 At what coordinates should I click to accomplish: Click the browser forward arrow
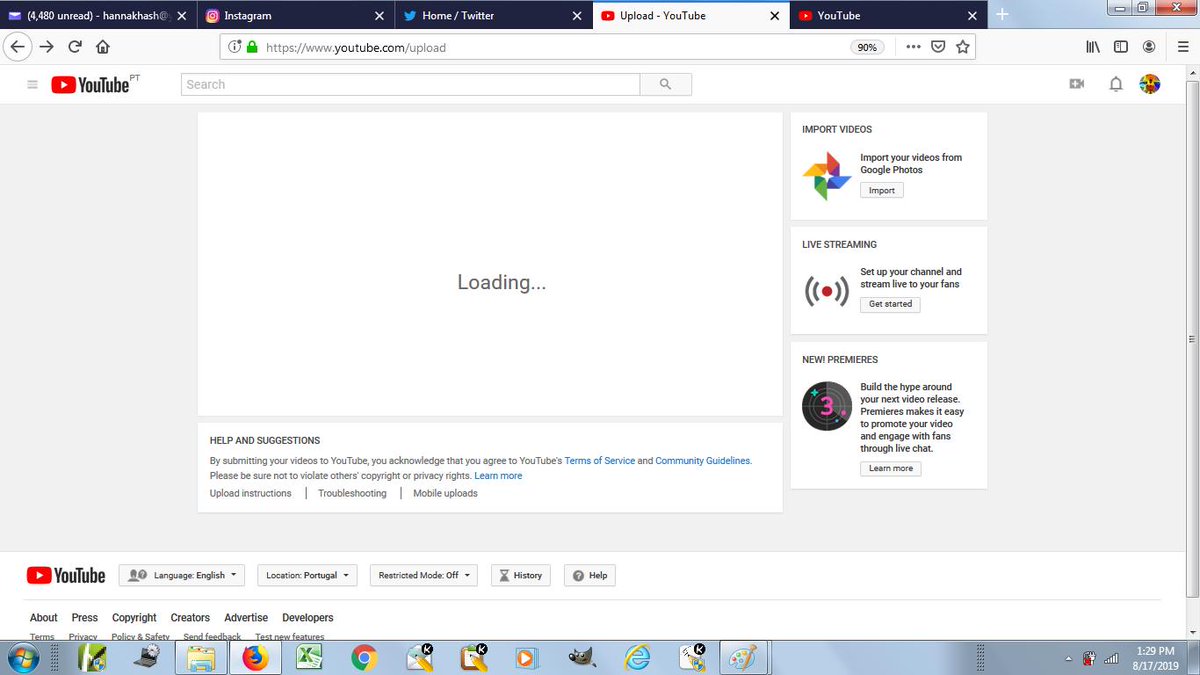pyautogui.click(x=46, y=47)
